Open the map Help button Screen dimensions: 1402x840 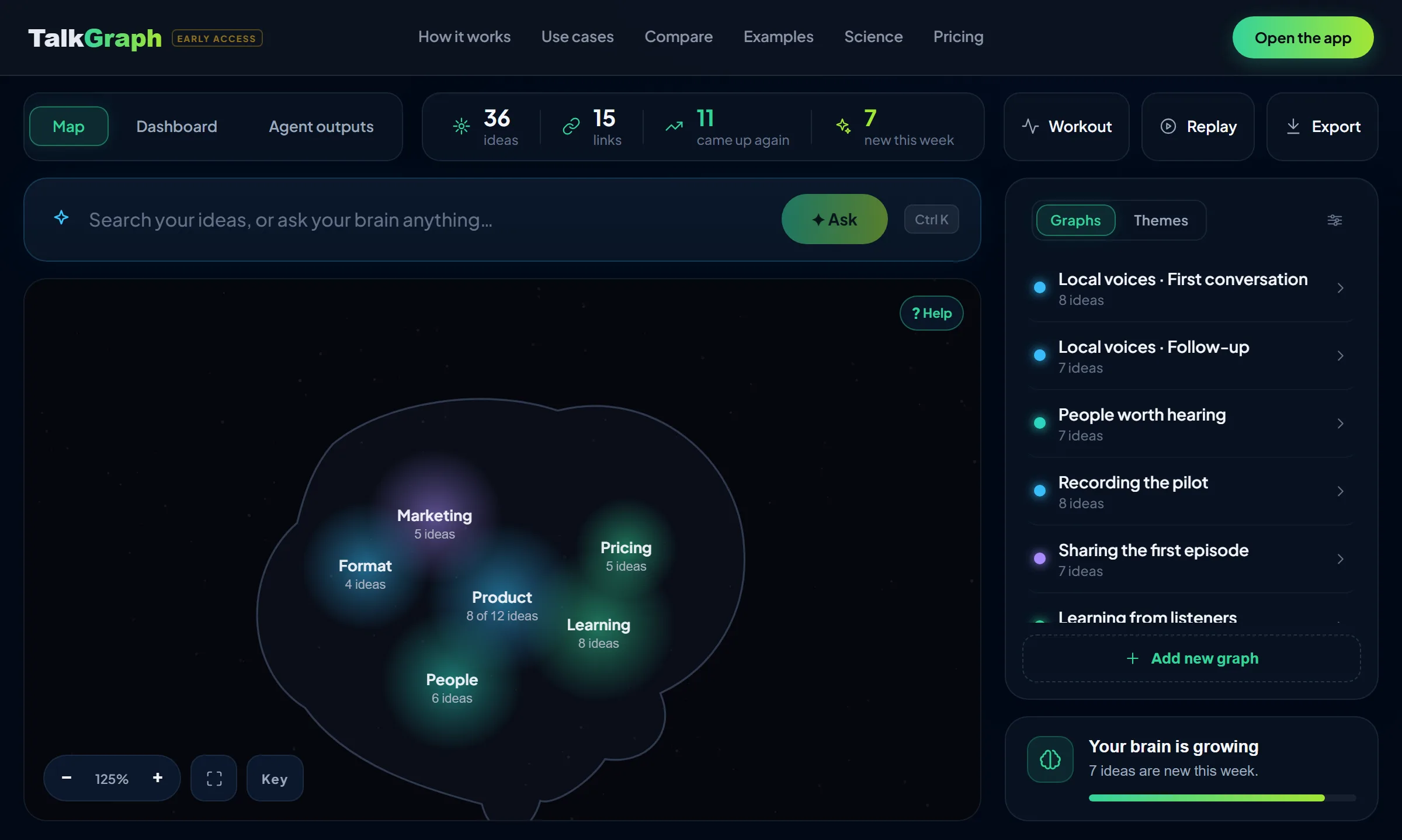tap(931, 313)
